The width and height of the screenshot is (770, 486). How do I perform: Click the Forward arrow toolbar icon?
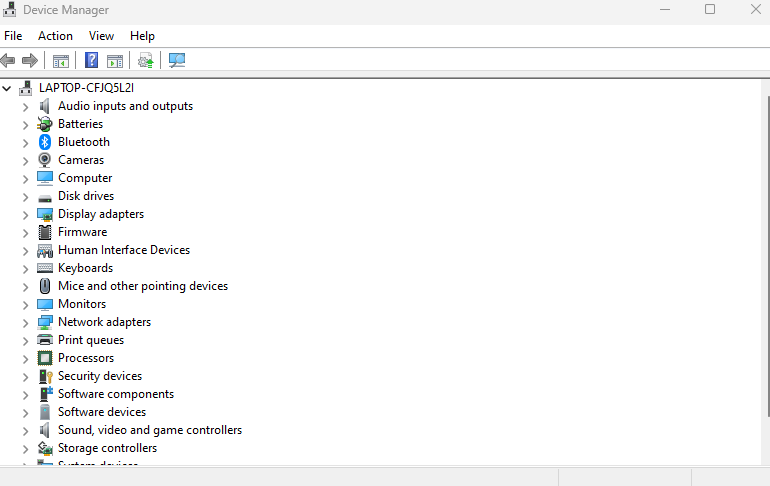[x=30, y=60]
